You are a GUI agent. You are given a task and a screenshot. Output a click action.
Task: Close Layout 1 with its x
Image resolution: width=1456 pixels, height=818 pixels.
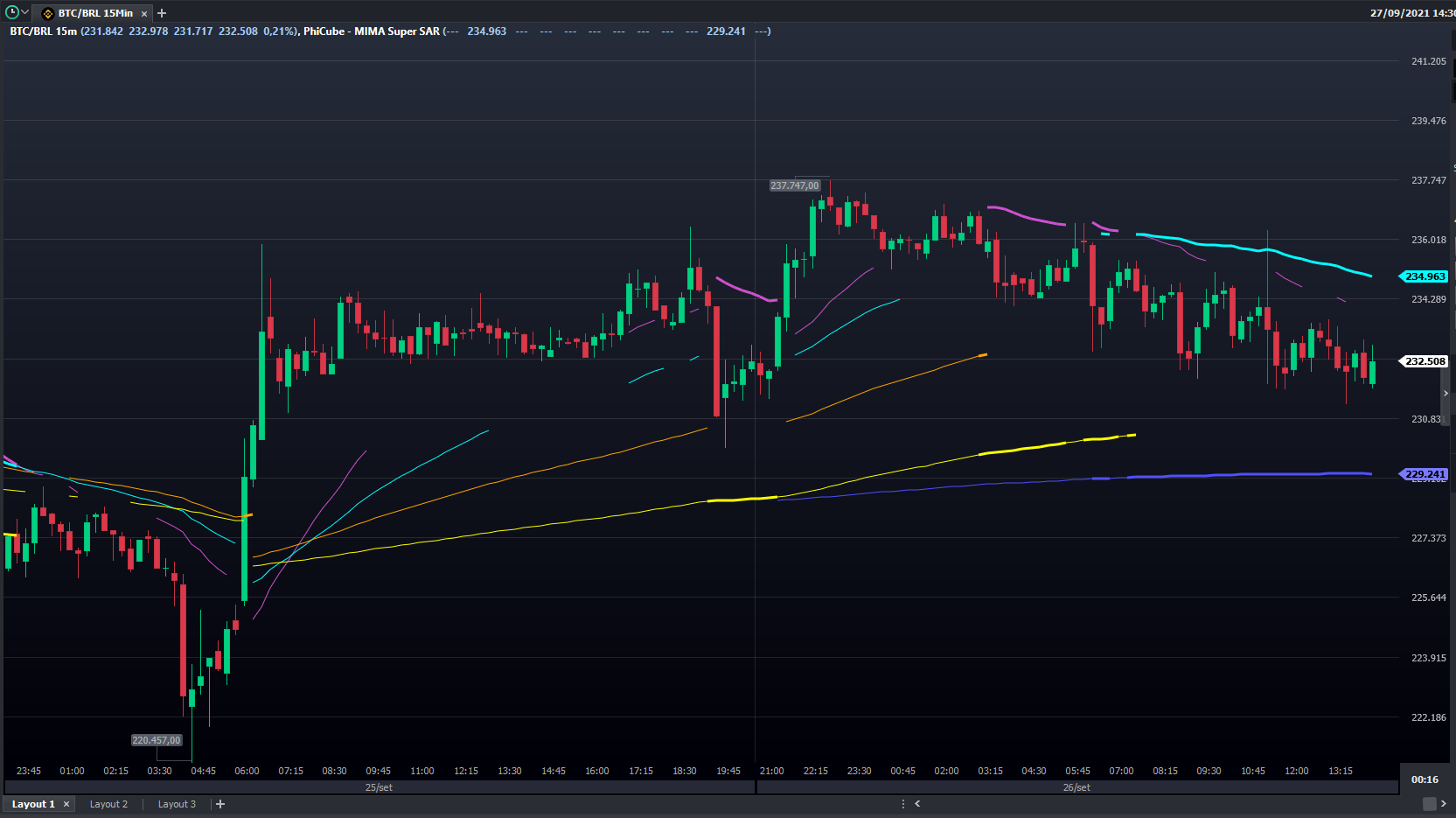pyautogui.click(x=66, y=804)
